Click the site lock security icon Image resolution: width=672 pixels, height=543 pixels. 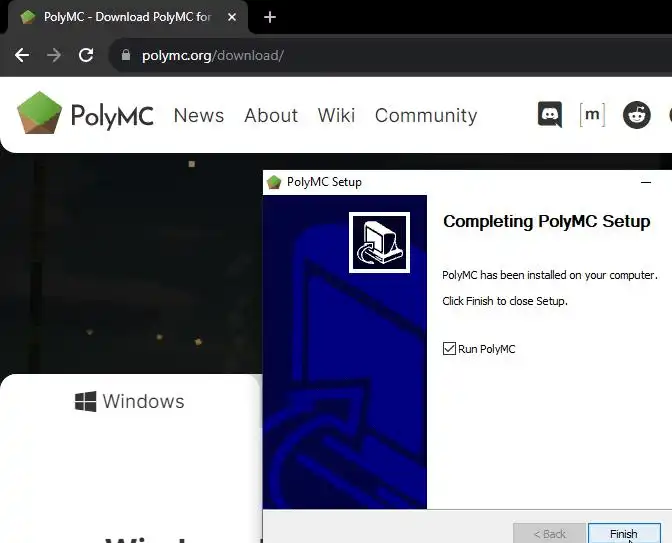(126, 55)
